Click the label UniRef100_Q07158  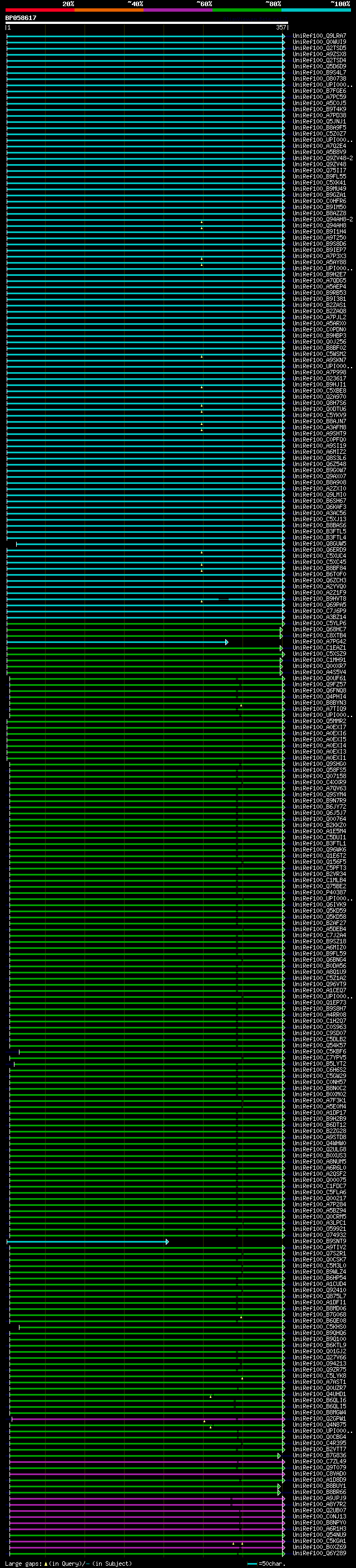319,776
